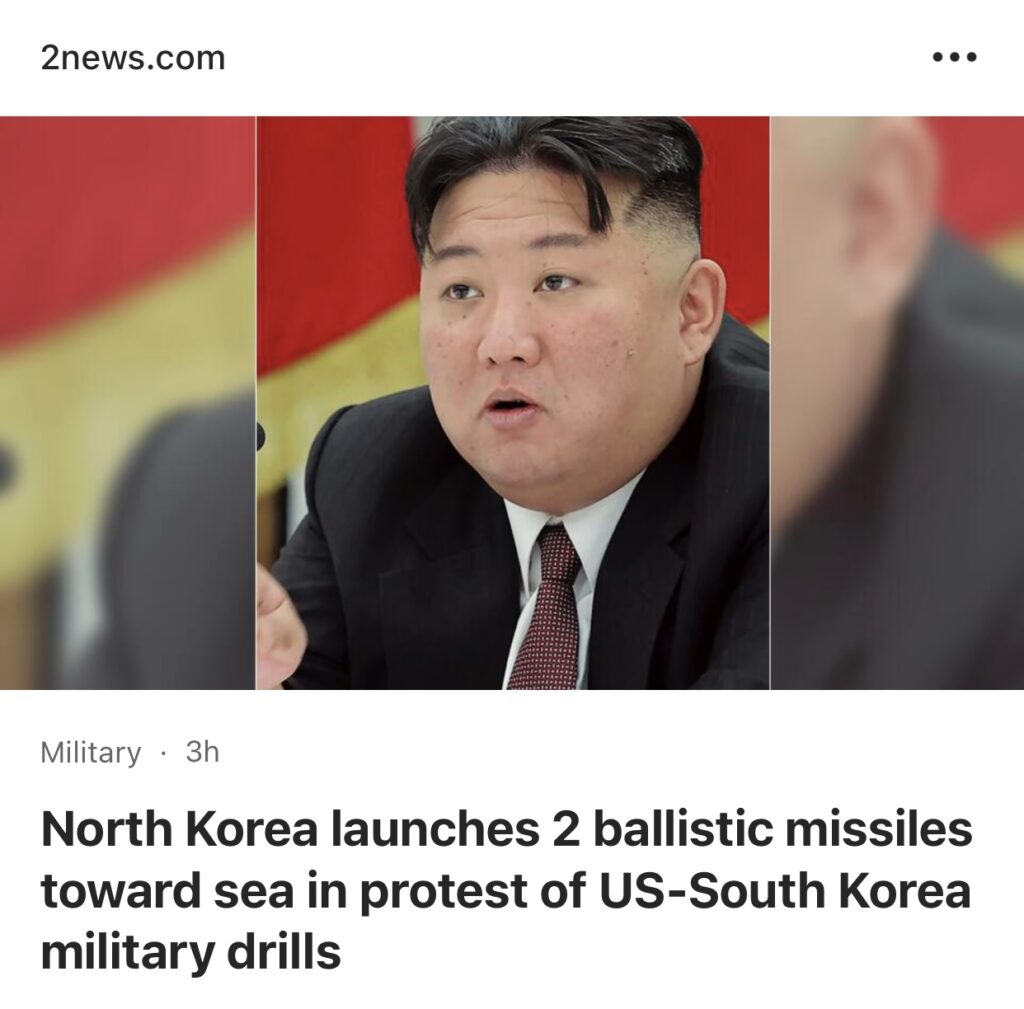Tap the left blurred image panel
1024x1009 pixels.
coord(127,402)
